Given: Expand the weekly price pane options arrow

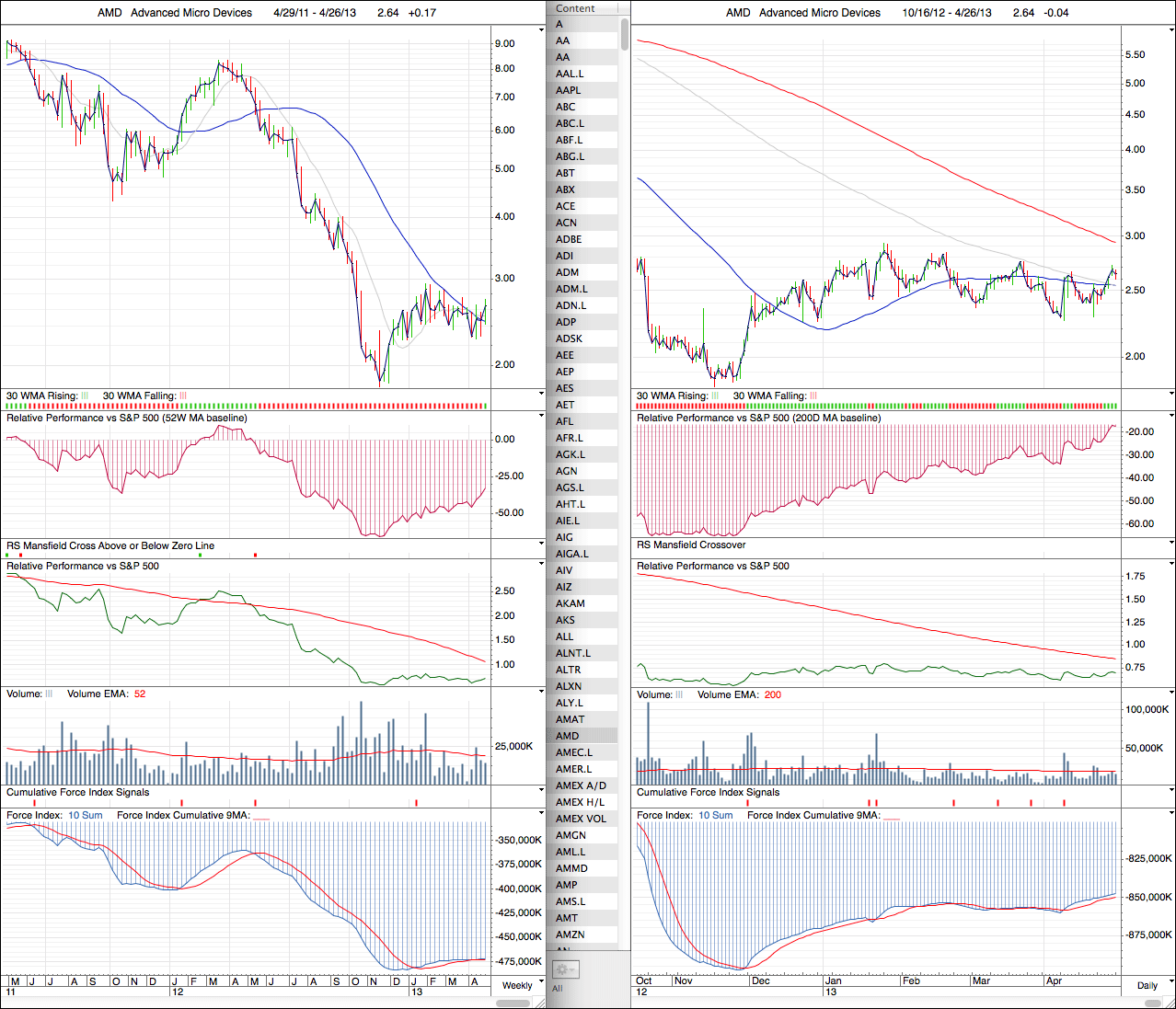Looking at the screenshot, I should click(541, 31).
